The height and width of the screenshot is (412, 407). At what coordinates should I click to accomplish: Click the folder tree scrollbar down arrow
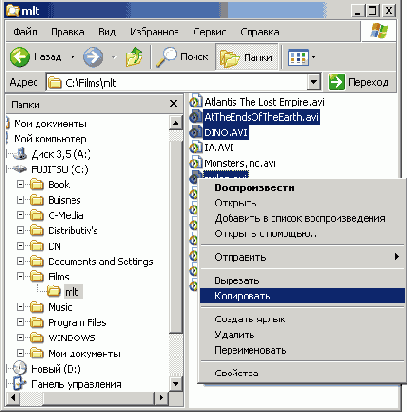click(x=176, y=384)
